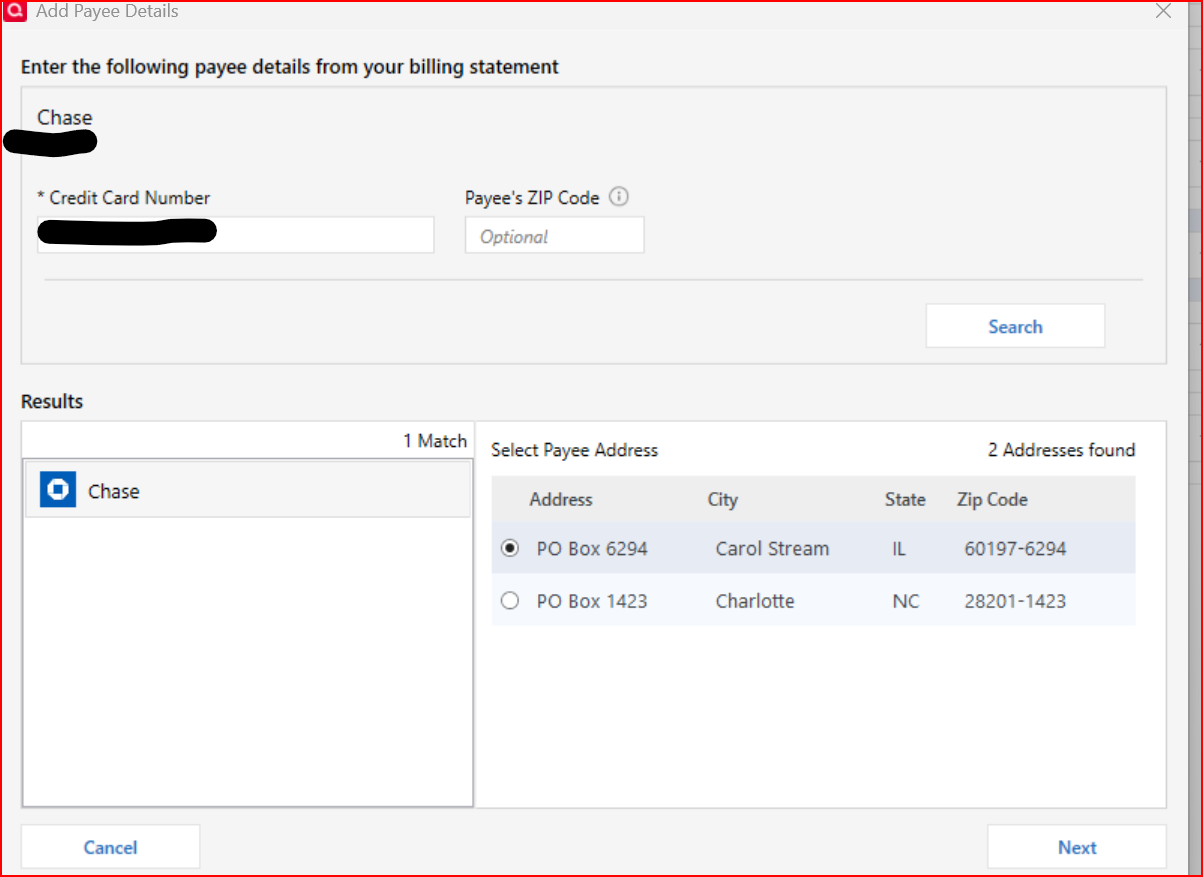Click the 'Select Payee Address' label
The image size is (1203, 877).
tap(574, 450)
